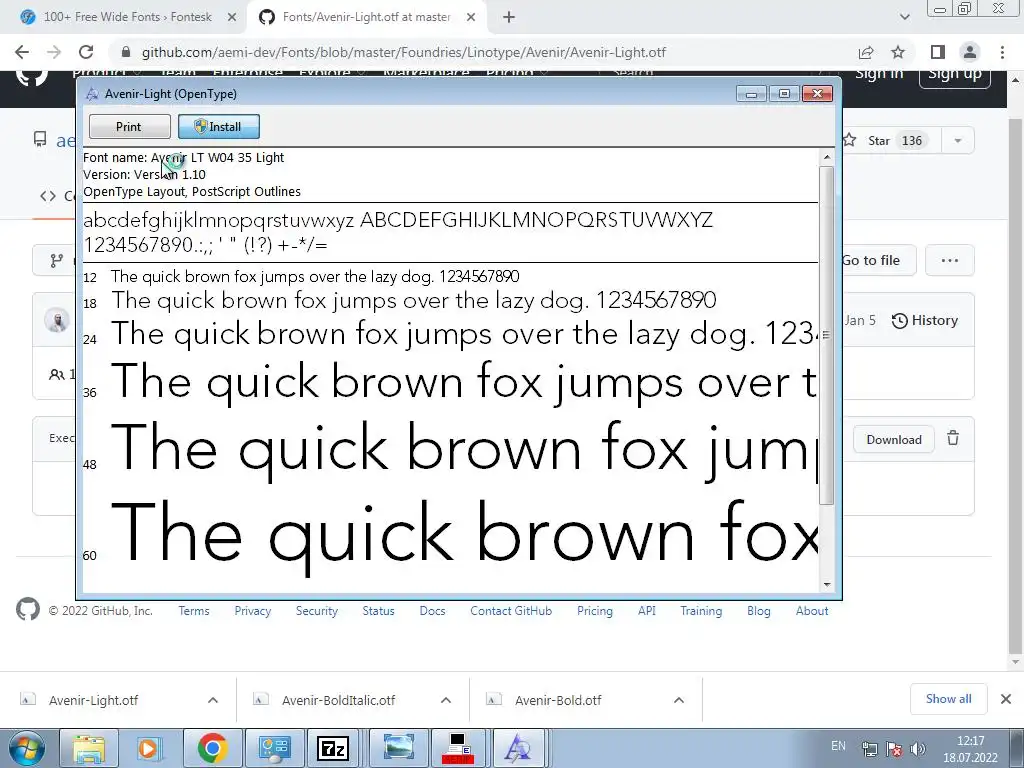Click the site lock icon in address bar
This screenshot has width=1024, height=768.
[127, 52]
